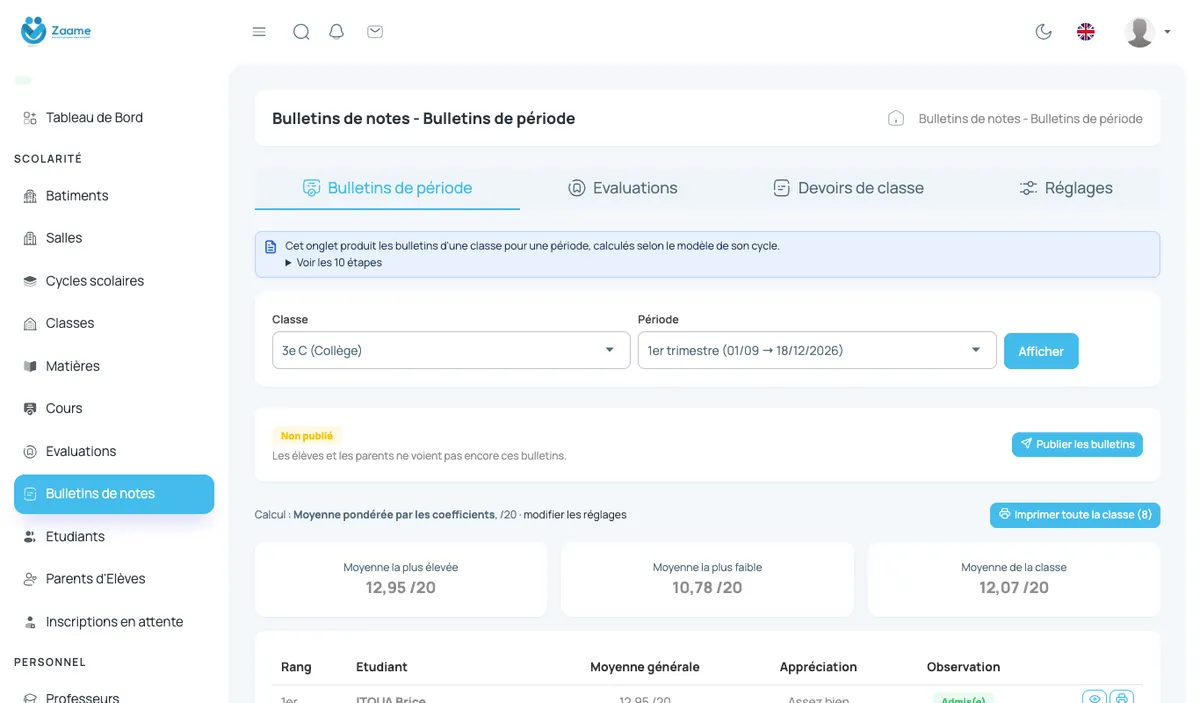1200x703 pixels.
Task: Click breadcrumb Bulletins de notes - Bulletins de période
Action: click(x=1030, y=118)
